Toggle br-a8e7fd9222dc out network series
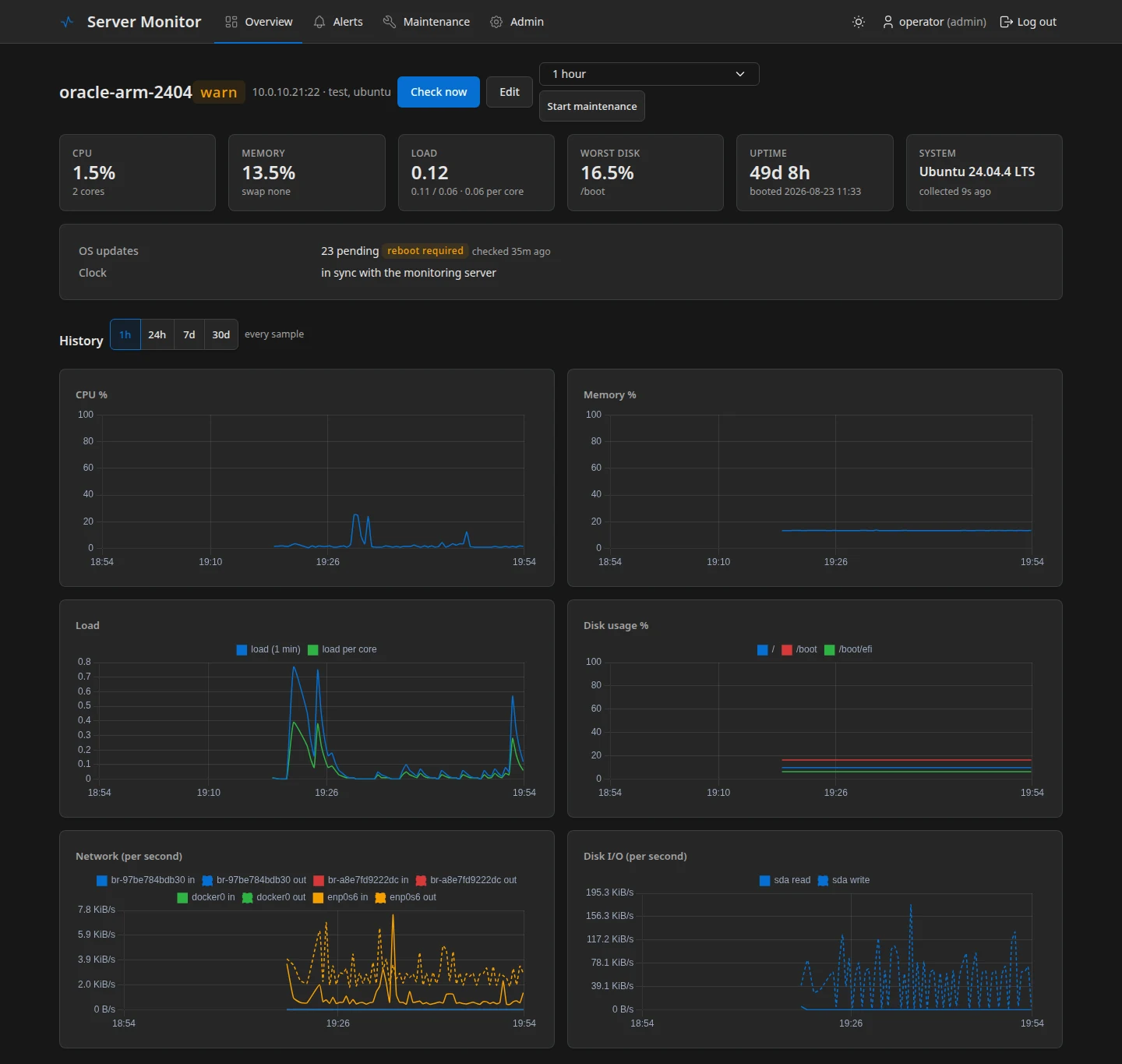Viewport: 1122px width, 1064px height. 466,880
